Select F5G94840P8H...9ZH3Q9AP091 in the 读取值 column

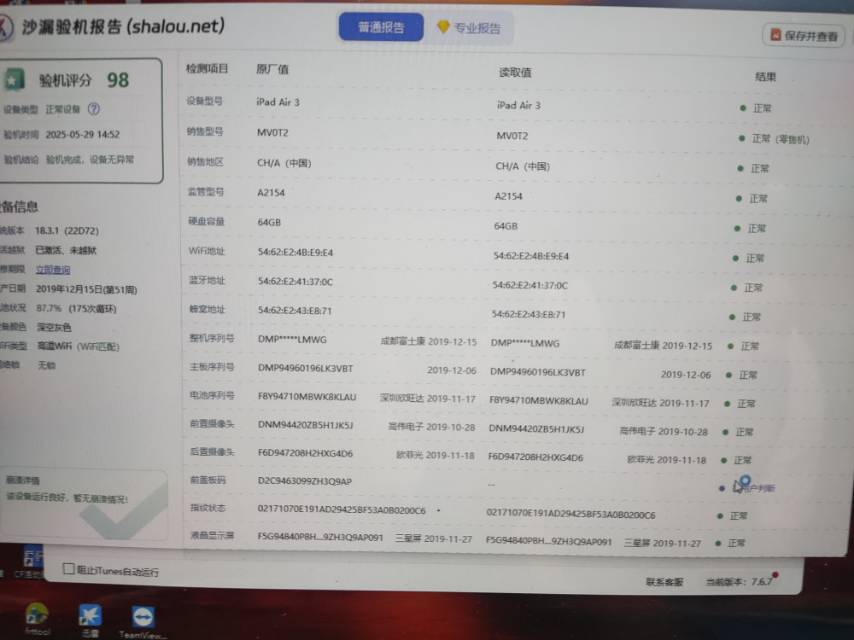[549, 542]
